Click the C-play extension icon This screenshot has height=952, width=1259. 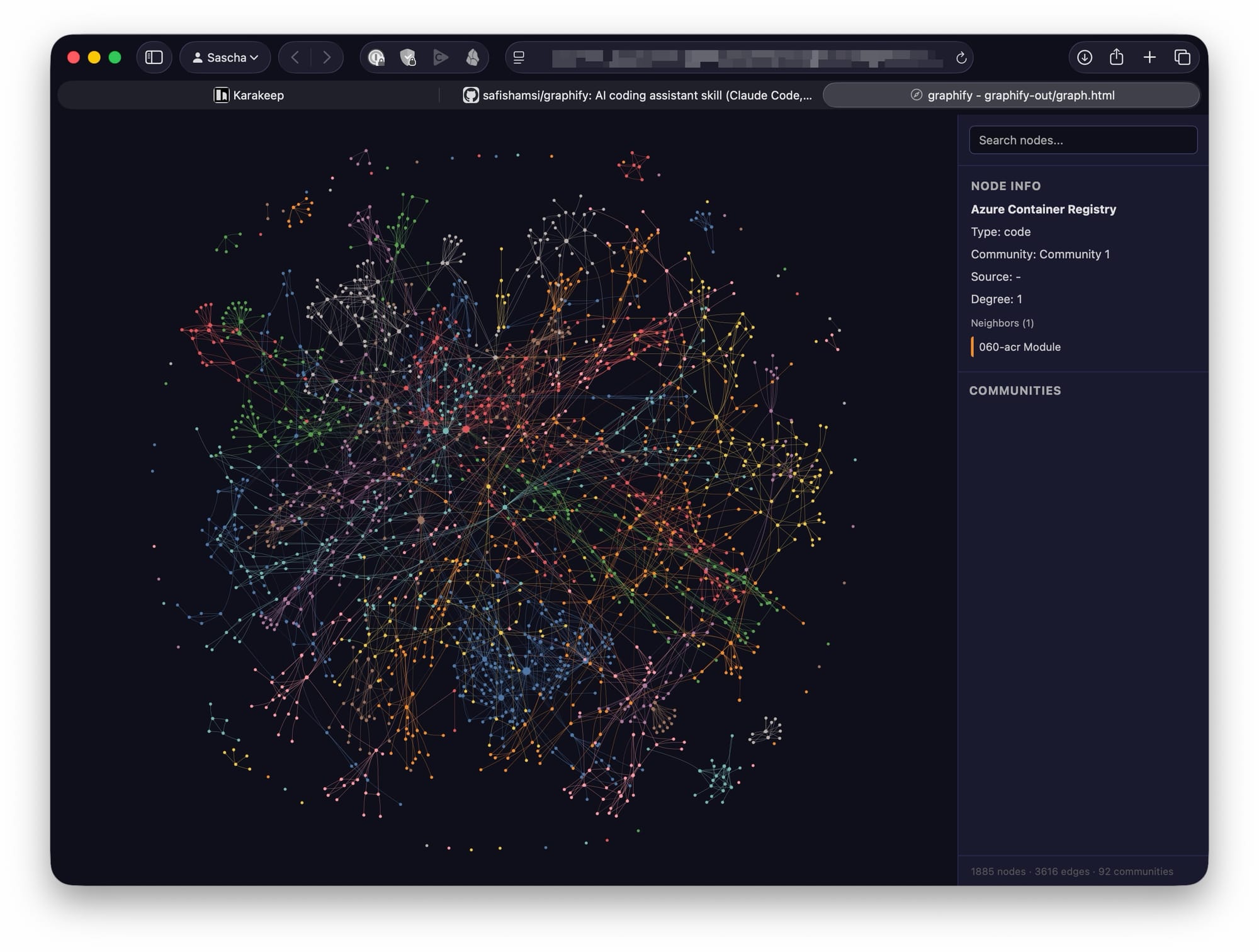point(441,57)
